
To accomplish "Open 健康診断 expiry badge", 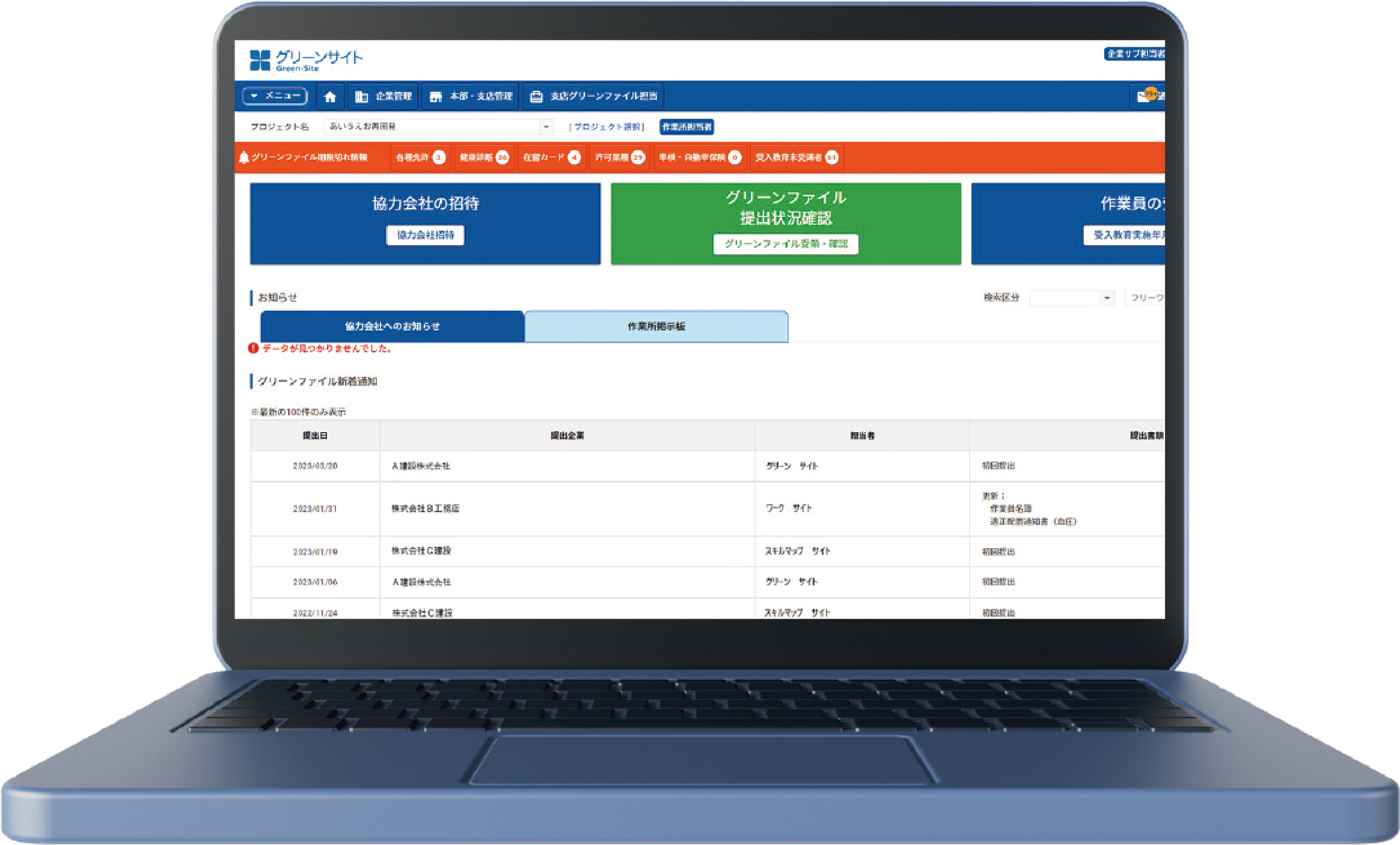I will [x=484, y=157].
